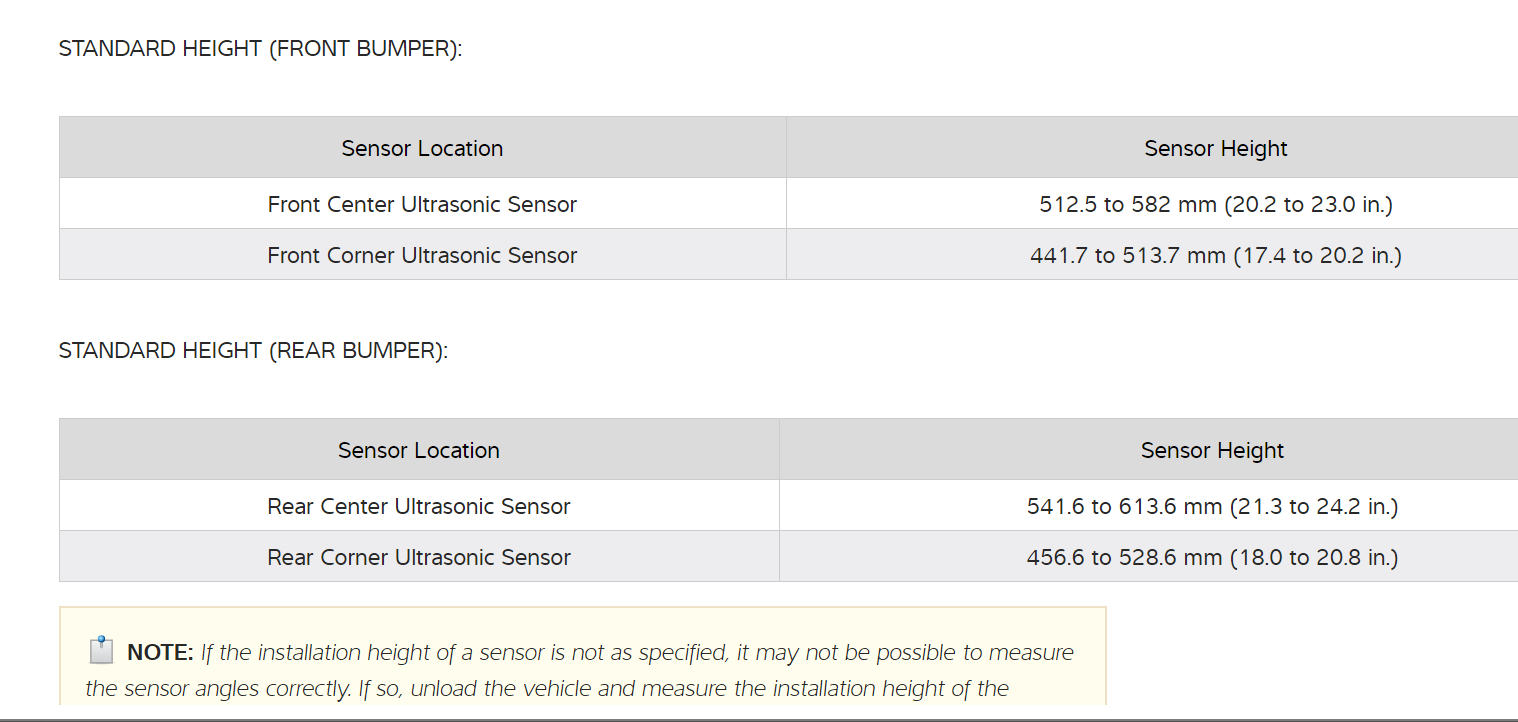Click the 456.6 to 528.6 mm height value

[1212, 558]
